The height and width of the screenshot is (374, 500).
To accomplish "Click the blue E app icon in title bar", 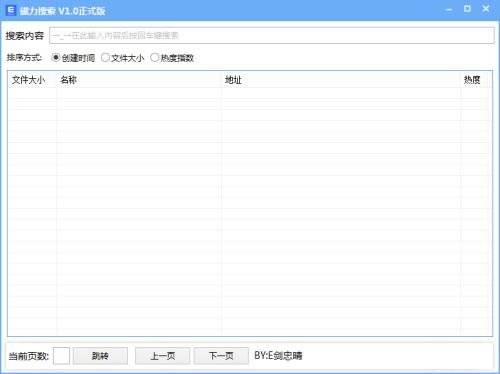I will pyautogui.click(x=11, y=10).
